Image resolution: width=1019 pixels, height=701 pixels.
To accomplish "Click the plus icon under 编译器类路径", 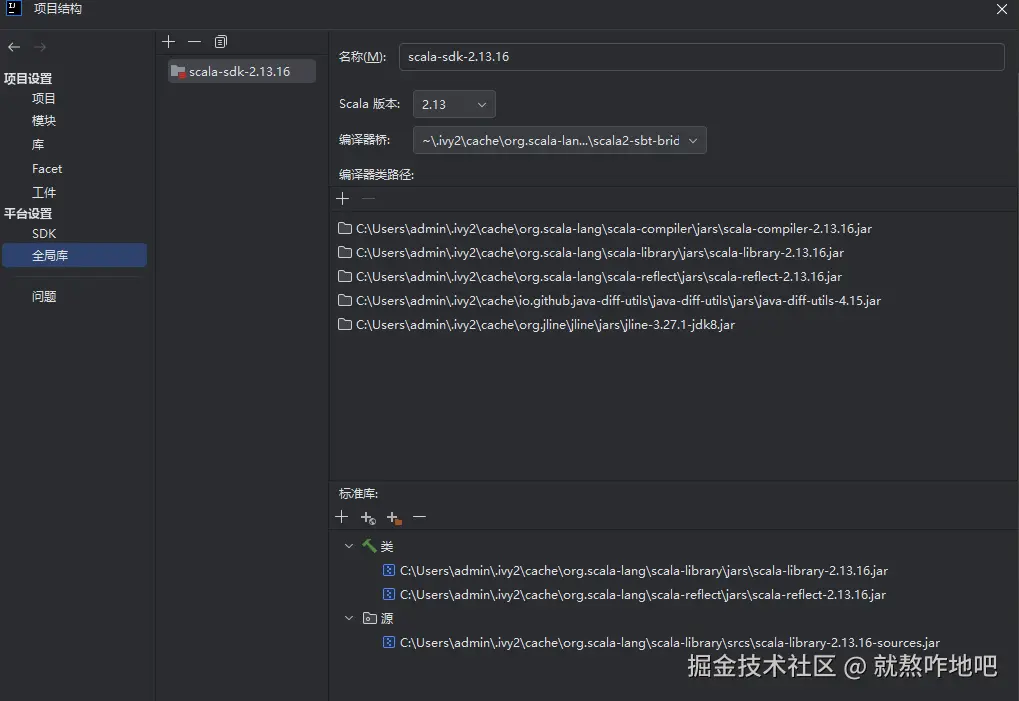I will tap(343, 199).
